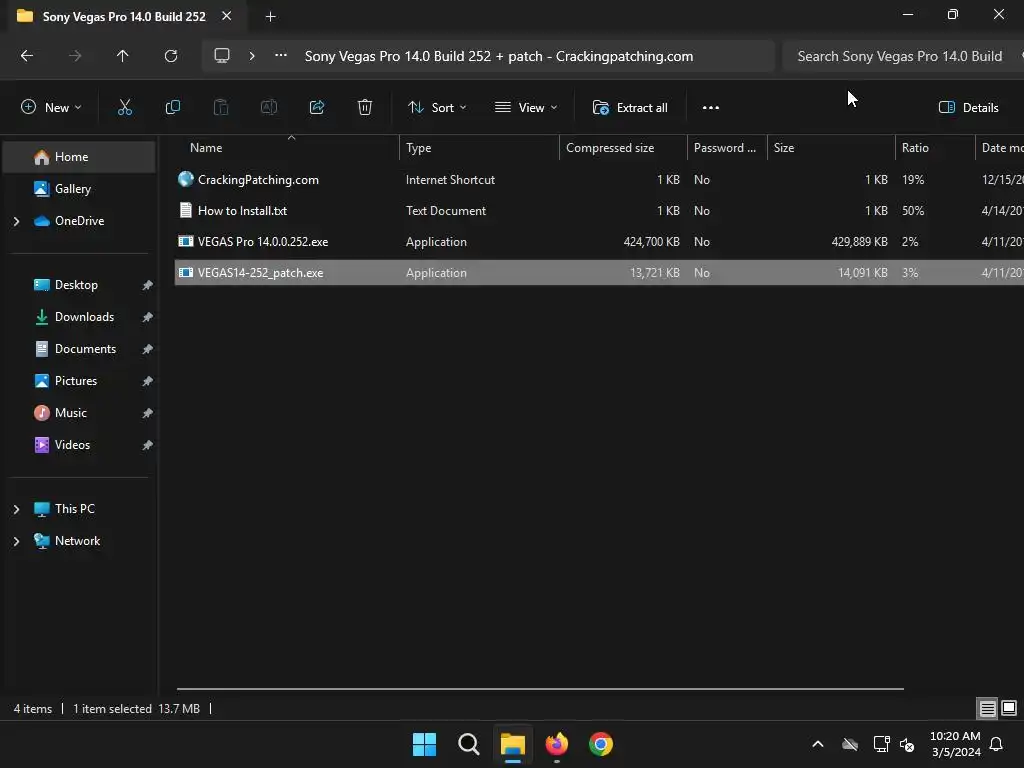Click the Paste clipboard icon
The image size is (1024, 768).
(x=221, y=108)
